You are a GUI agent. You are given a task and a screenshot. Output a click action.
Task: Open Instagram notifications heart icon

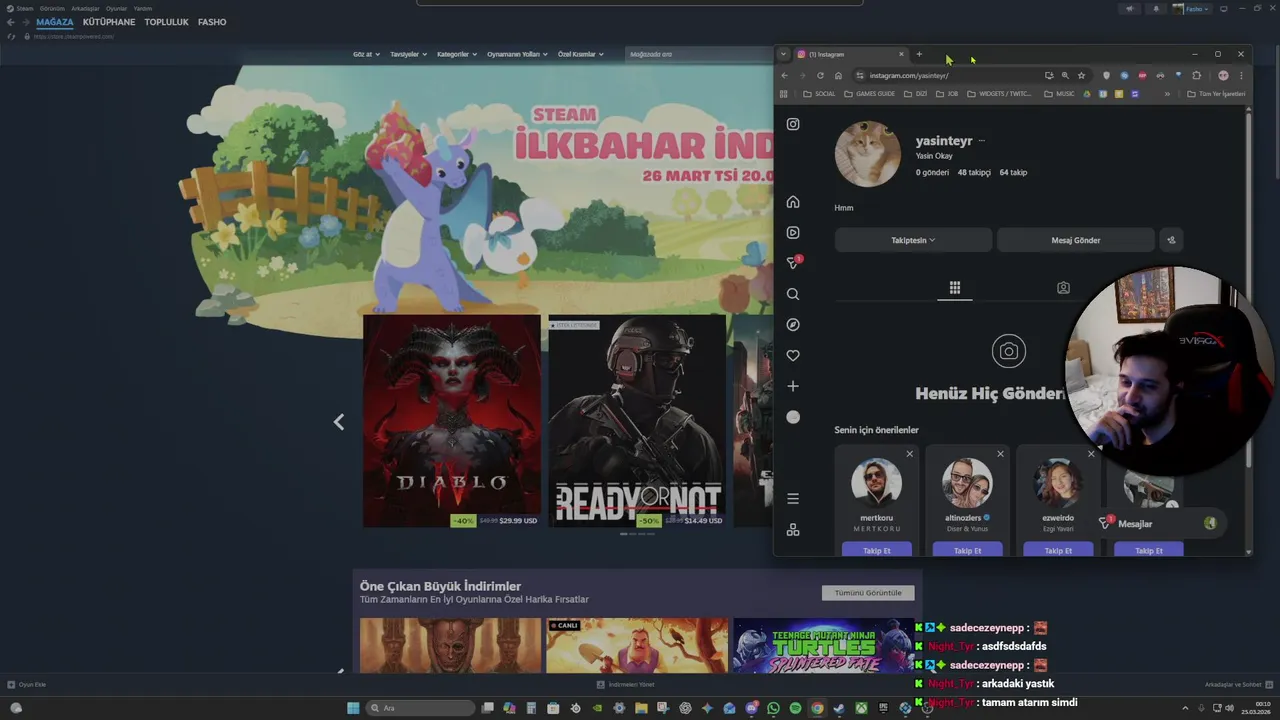tap(793, 355)
